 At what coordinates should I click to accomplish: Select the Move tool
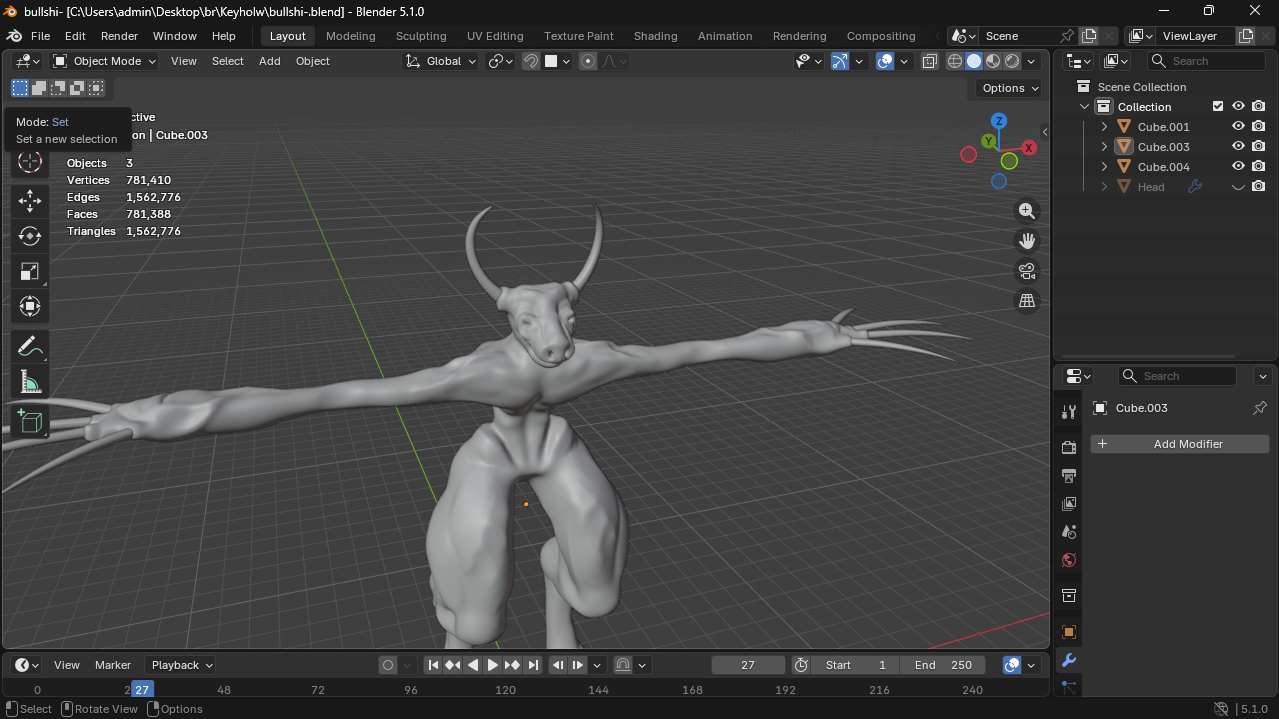click(30, 201)
